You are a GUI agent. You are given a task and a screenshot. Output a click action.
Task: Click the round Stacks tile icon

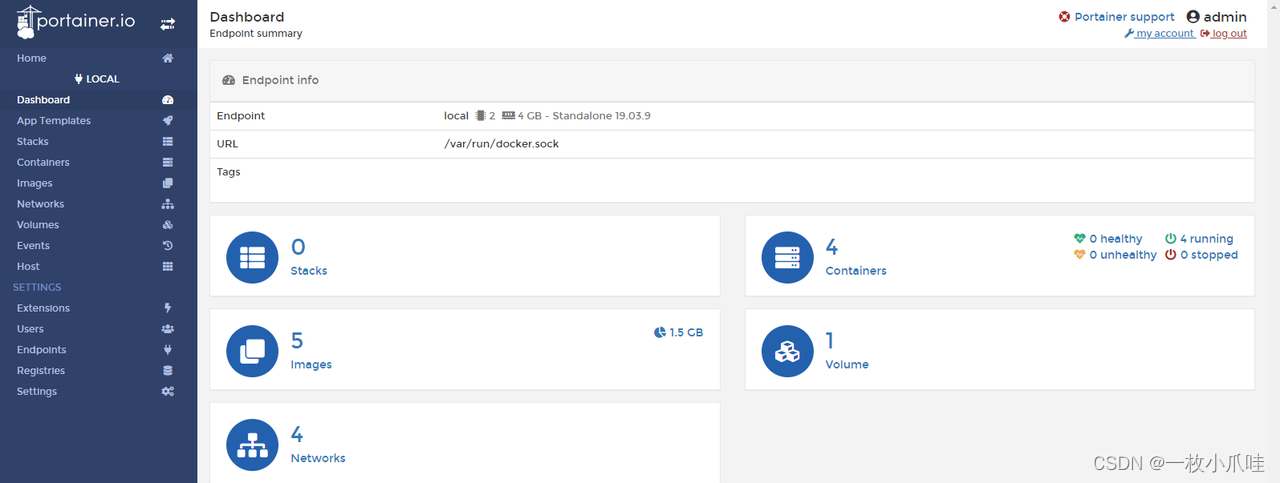click(252, 257)
